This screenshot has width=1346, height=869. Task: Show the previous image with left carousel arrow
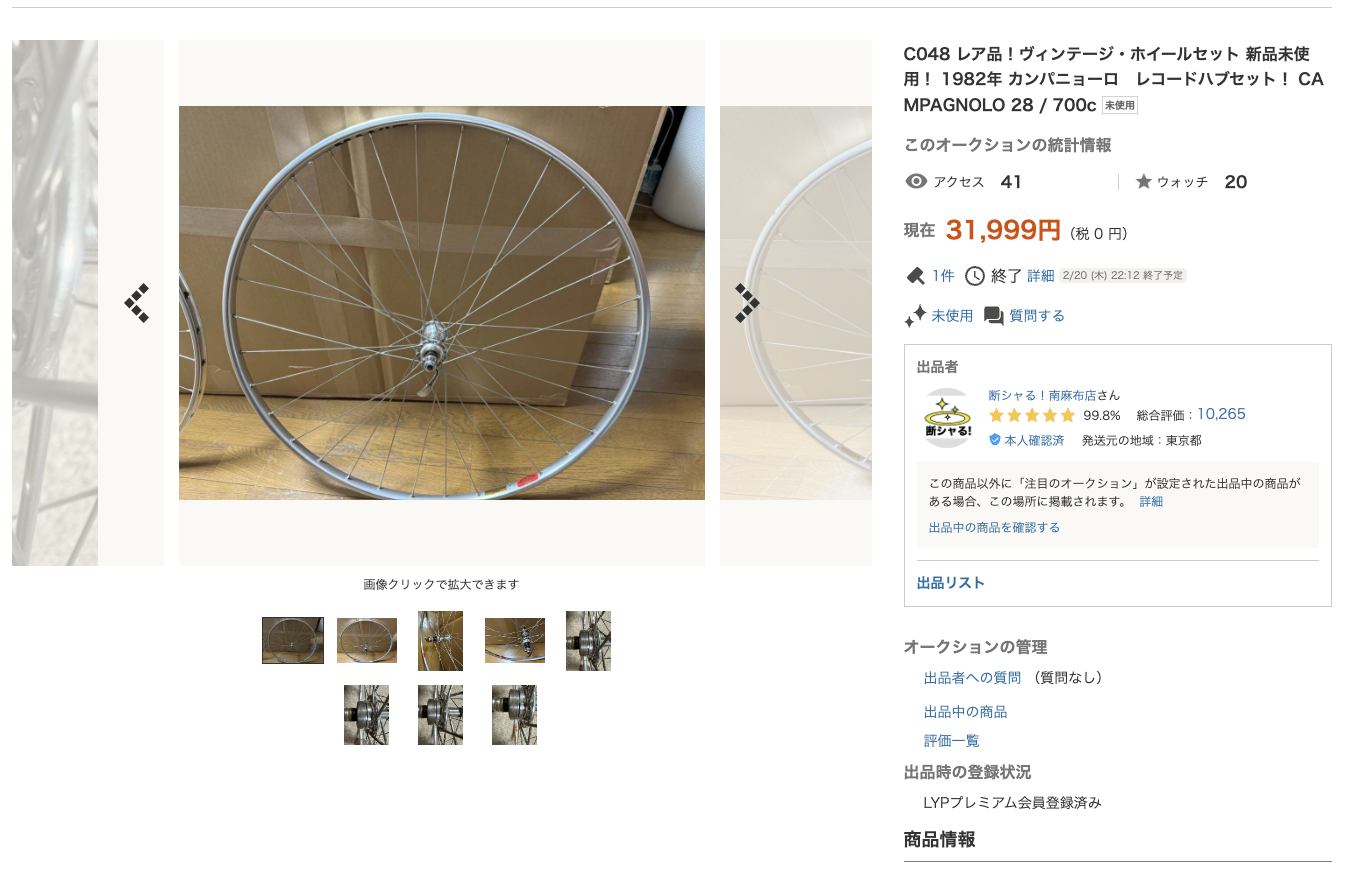pyautogui.click(x=137, y=303)
